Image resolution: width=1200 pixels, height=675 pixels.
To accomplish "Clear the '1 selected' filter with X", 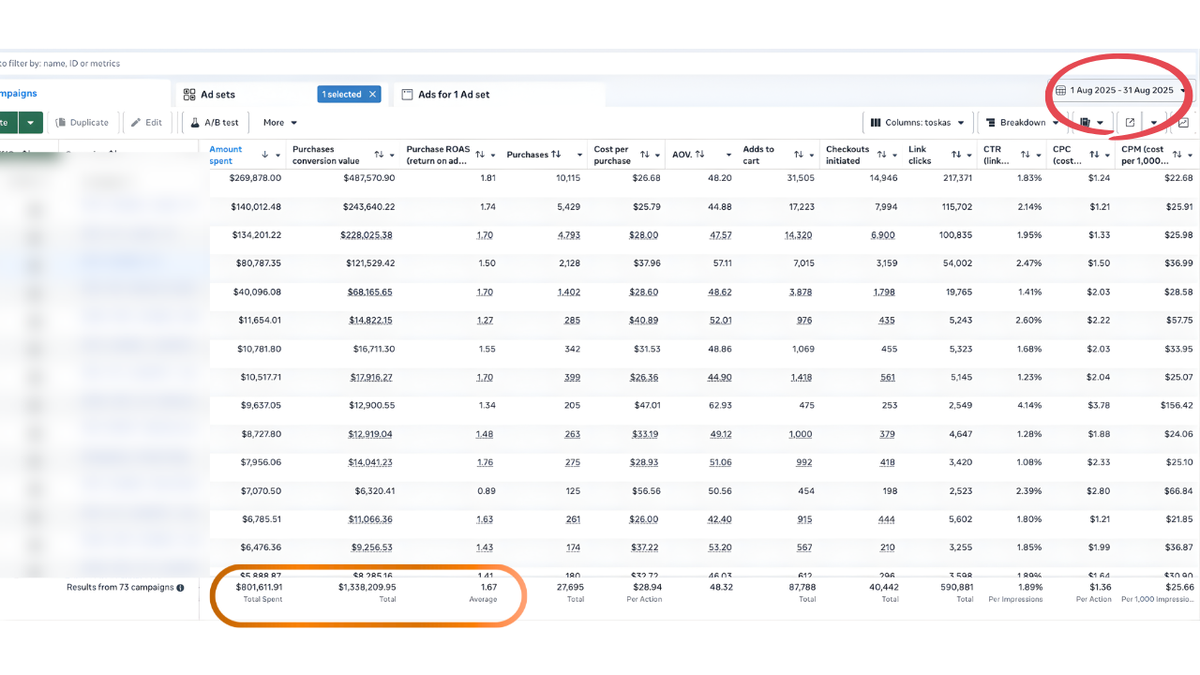I will pos(373,95).
